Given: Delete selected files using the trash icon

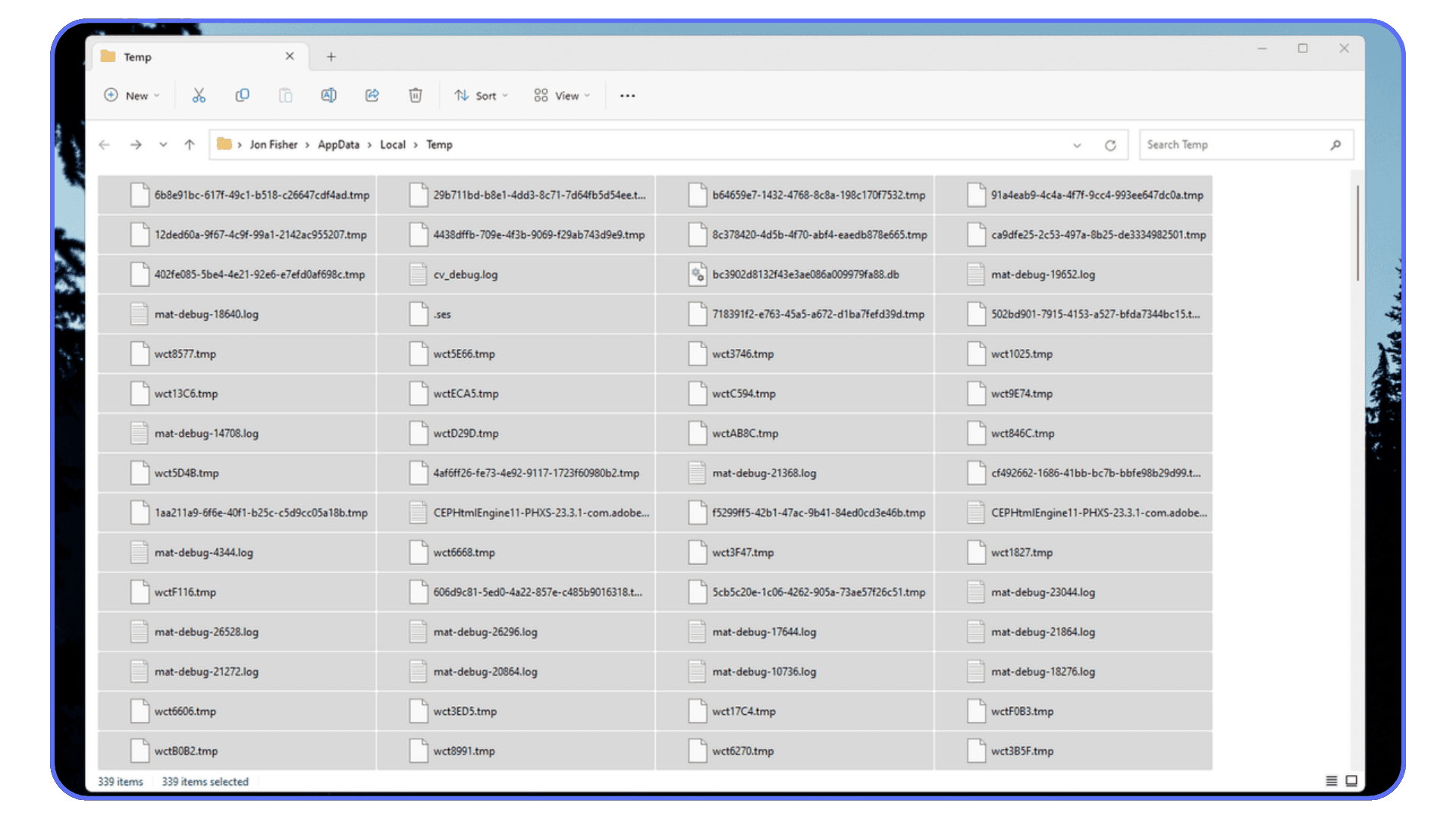Looking at the screenshot, I should (415, 95).
